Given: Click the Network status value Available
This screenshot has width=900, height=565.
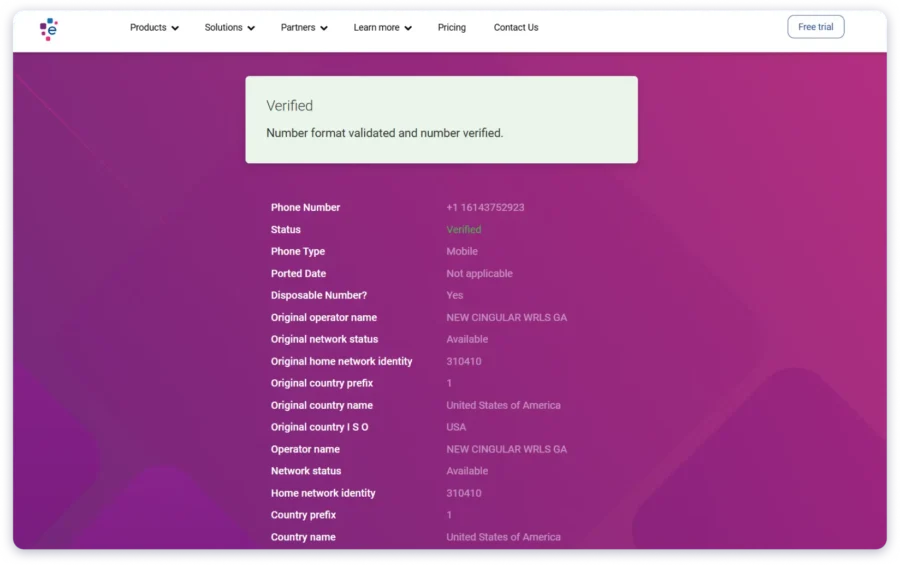Looking at the screenshot, I should 467,471.
